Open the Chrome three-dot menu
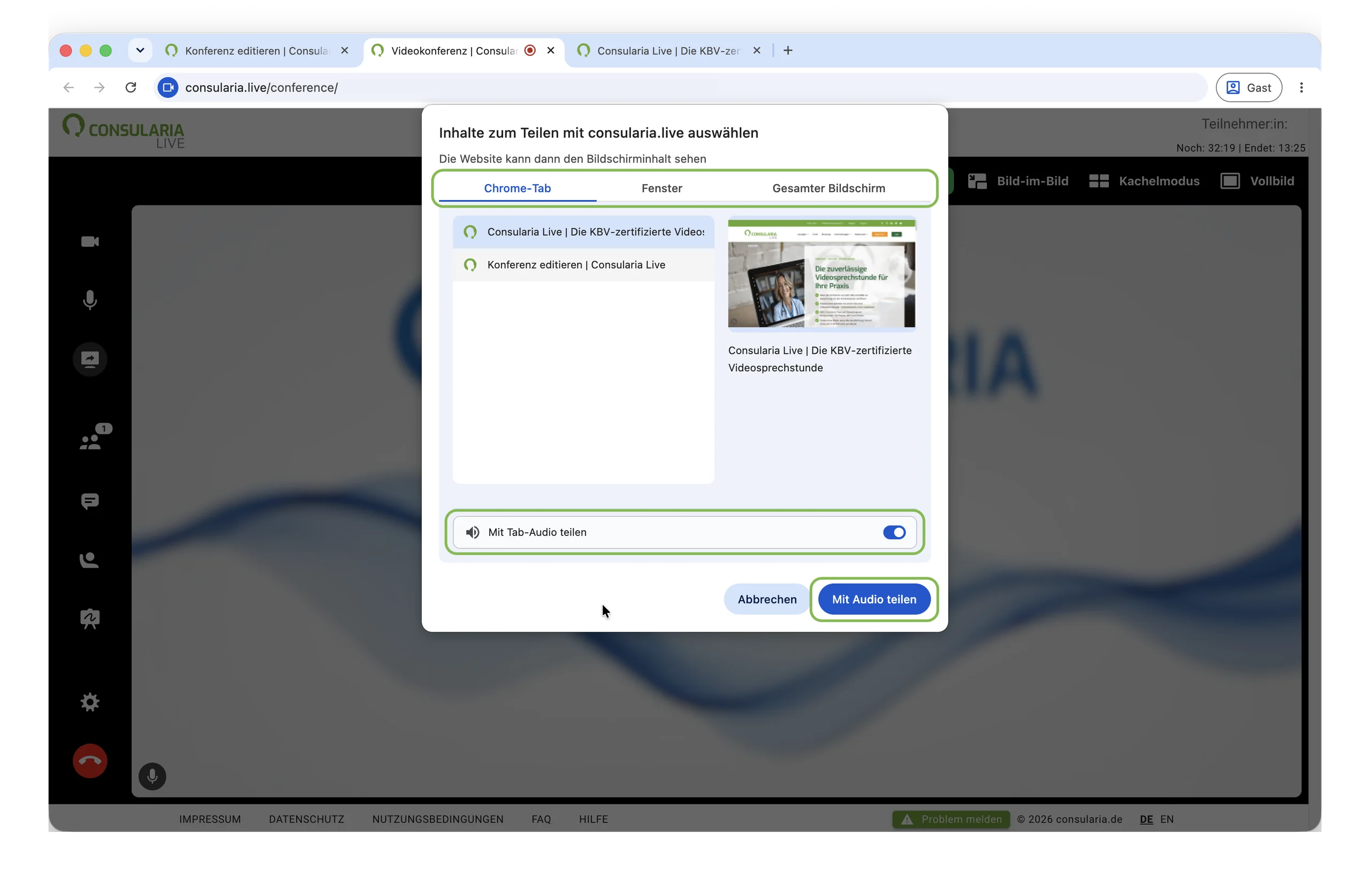 point(1301,88)
